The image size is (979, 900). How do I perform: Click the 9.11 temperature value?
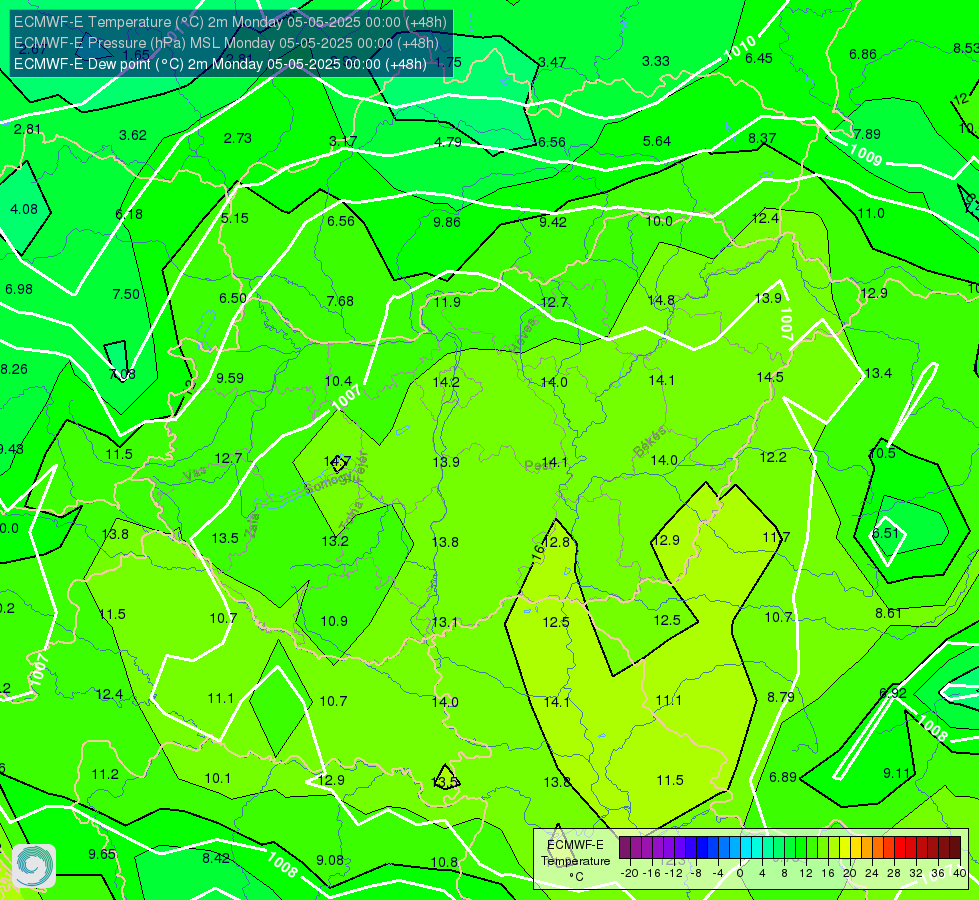pyautogui.click(x=897, y=773)
